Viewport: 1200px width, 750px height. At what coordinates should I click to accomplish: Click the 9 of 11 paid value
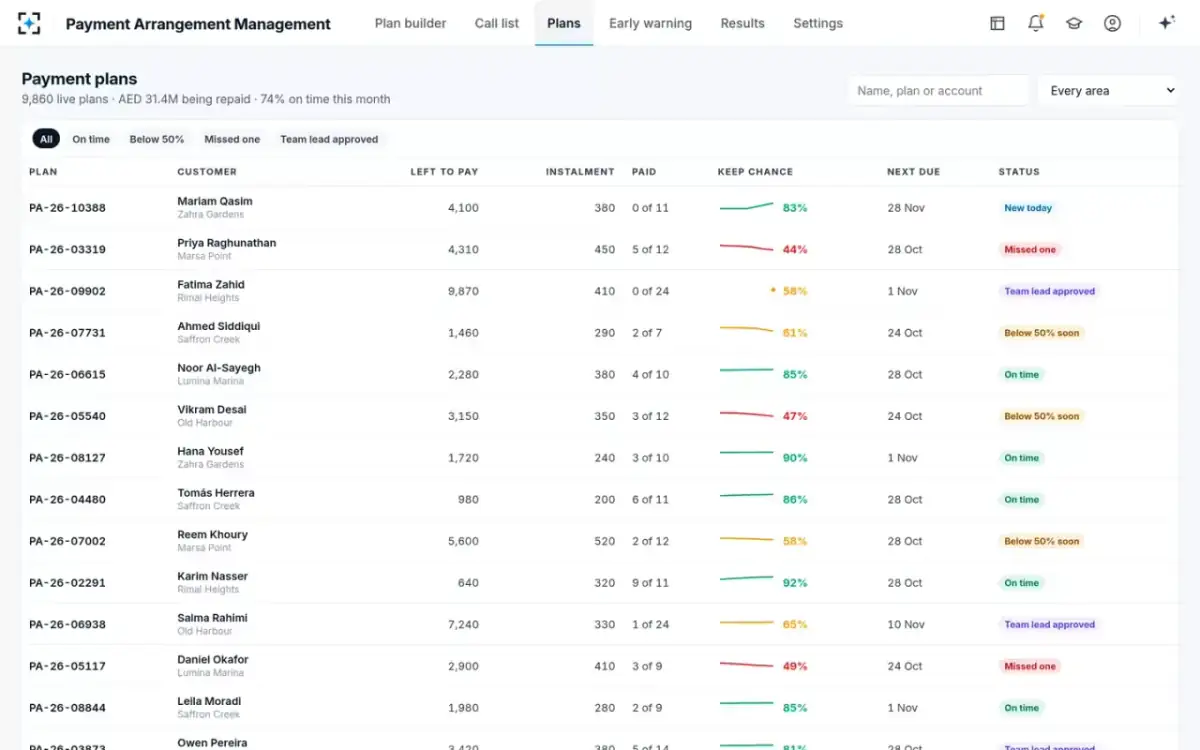point(650,583)
